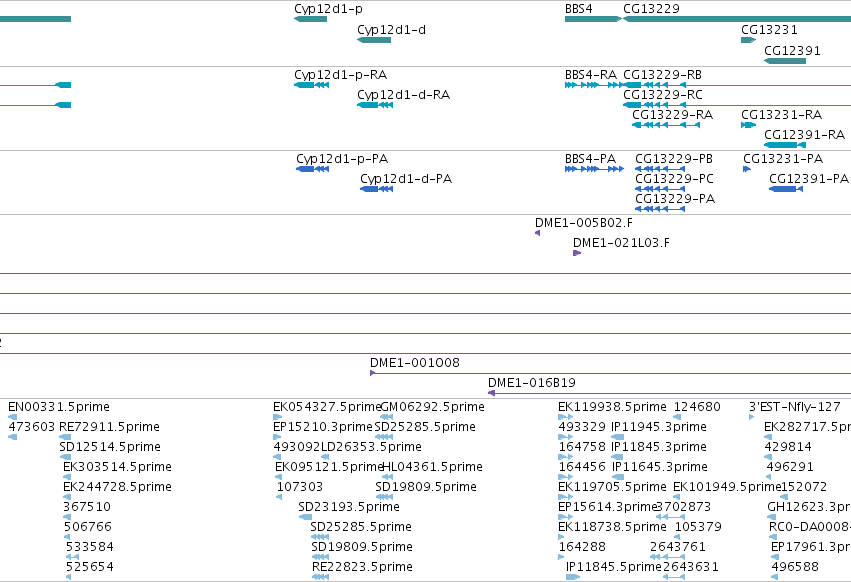The height and width of the screenshot is (582, 851).
Task: Click the CG12391 gene feature
Action: (785, 61)
